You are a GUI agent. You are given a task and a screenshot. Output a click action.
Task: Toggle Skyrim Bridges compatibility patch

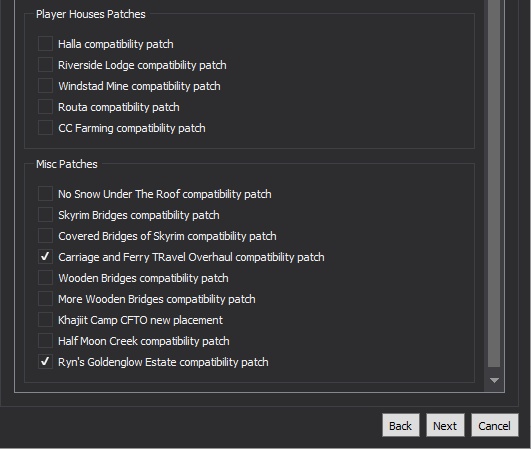(x=45, y=215)
